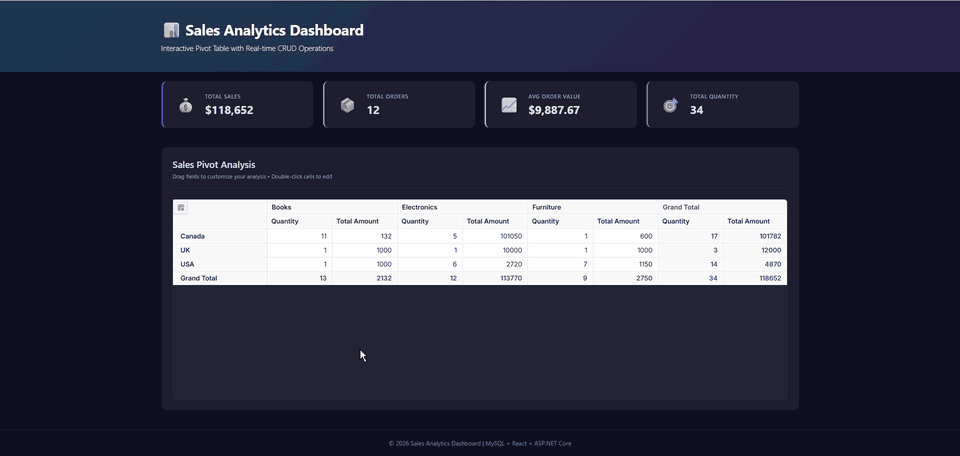The width and height of the screenshot is (960, 456).
Task: Click the 34 value in Total Quantity card
Action: click(696, 110)
